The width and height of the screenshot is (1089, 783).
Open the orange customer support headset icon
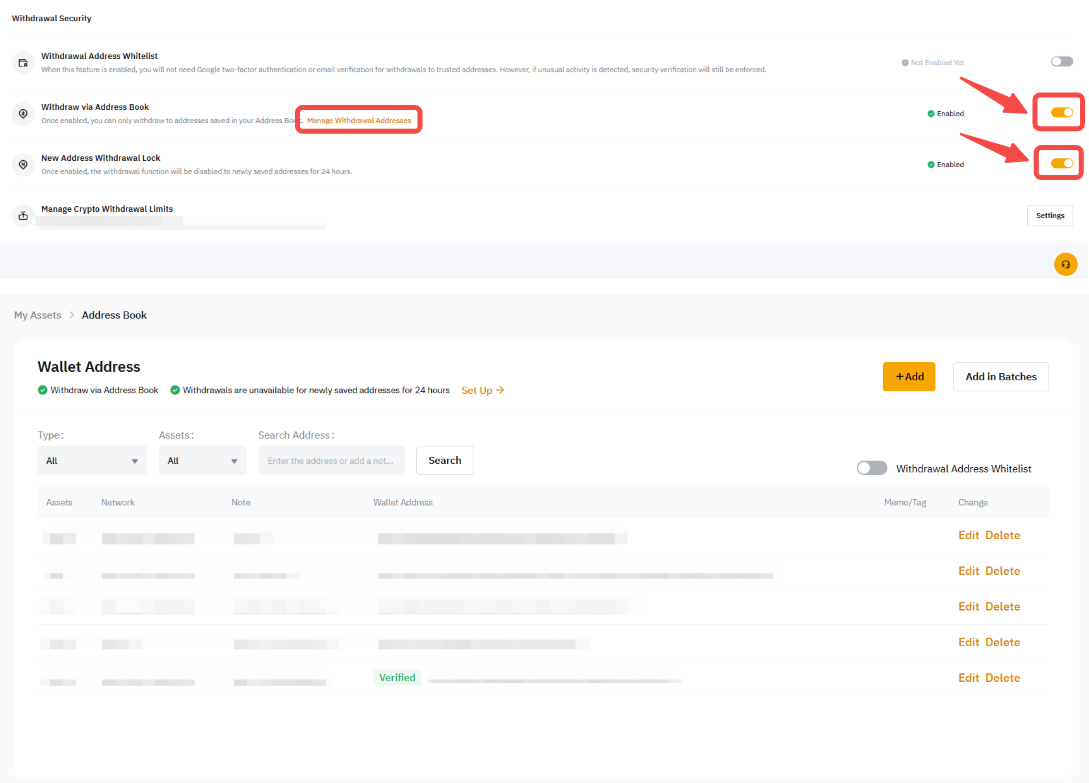point(1065,264)
